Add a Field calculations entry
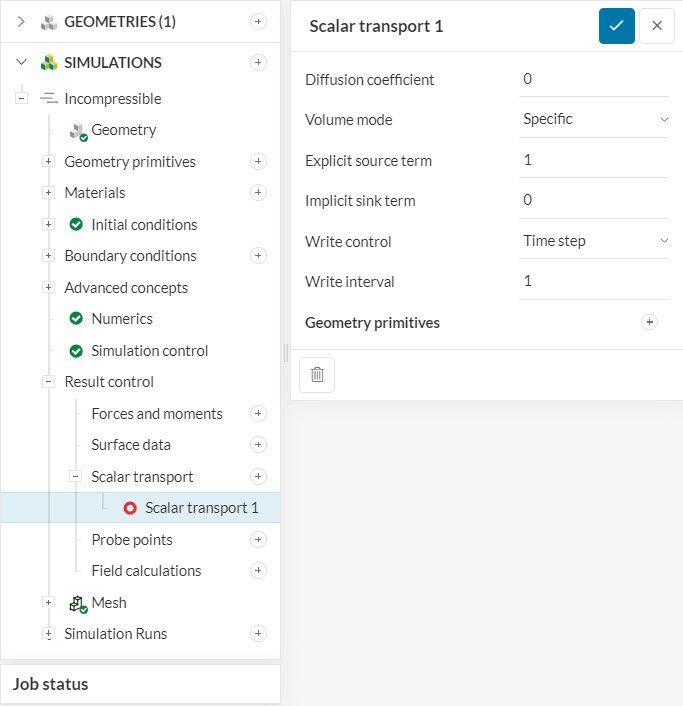This screenshot has width=683, height=706. click(258, 570)
